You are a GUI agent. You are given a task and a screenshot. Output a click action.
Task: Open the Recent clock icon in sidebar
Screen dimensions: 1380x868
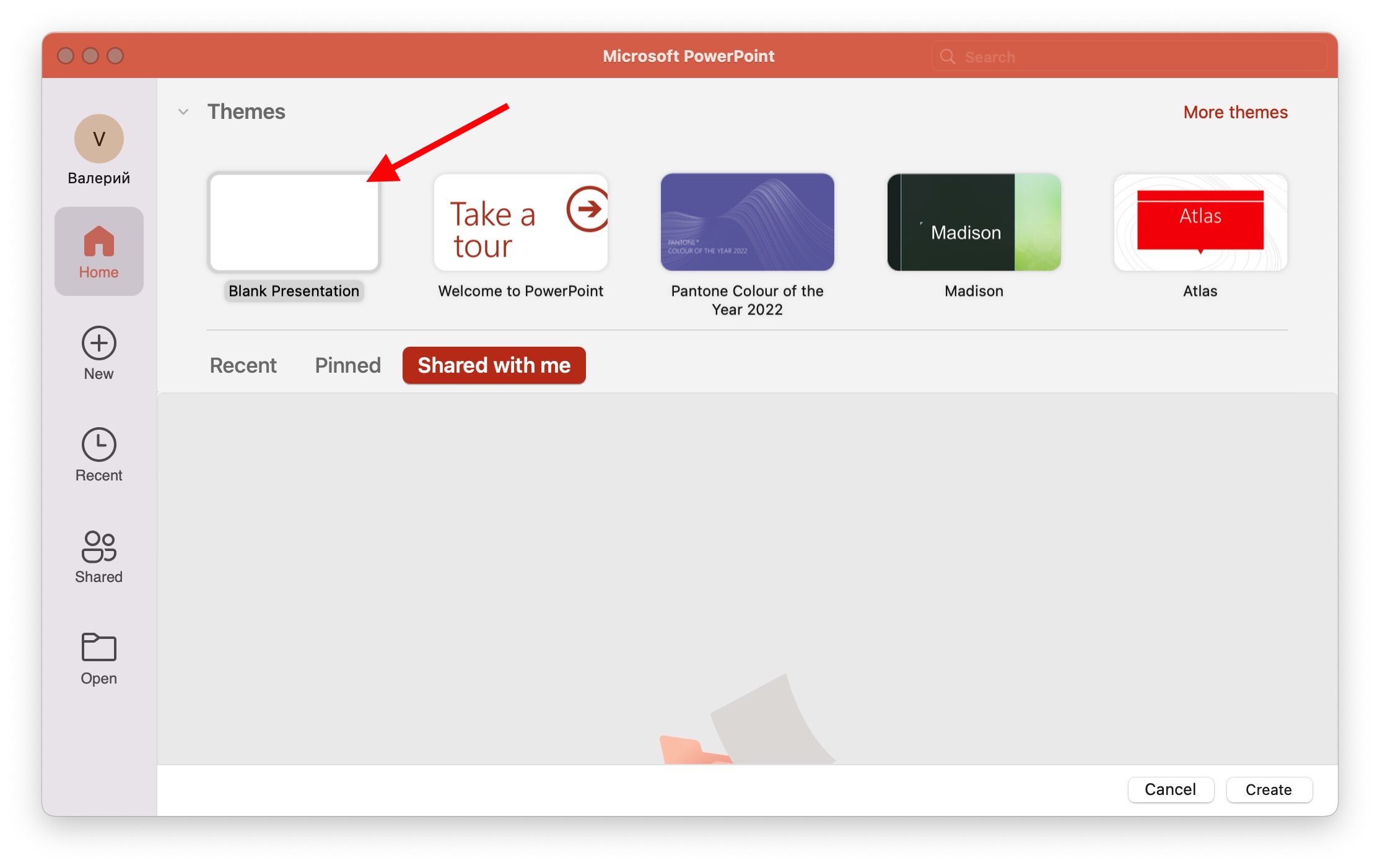click(99, 445)
